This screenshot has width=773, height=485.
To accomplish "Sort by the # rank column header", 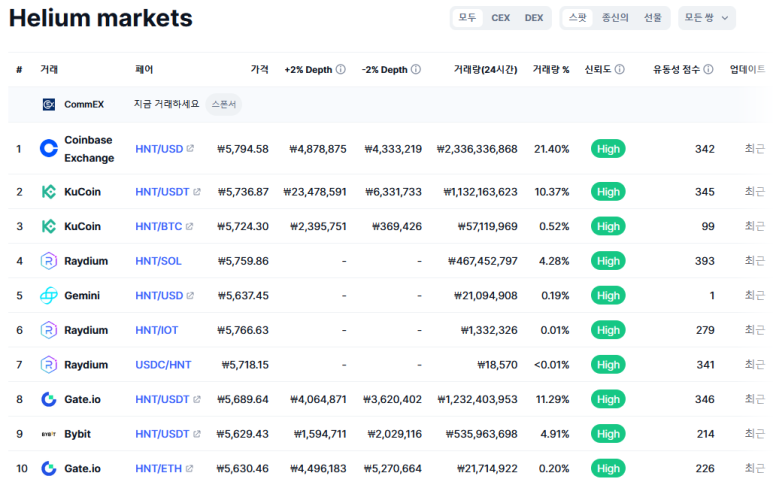I will 19,69.
